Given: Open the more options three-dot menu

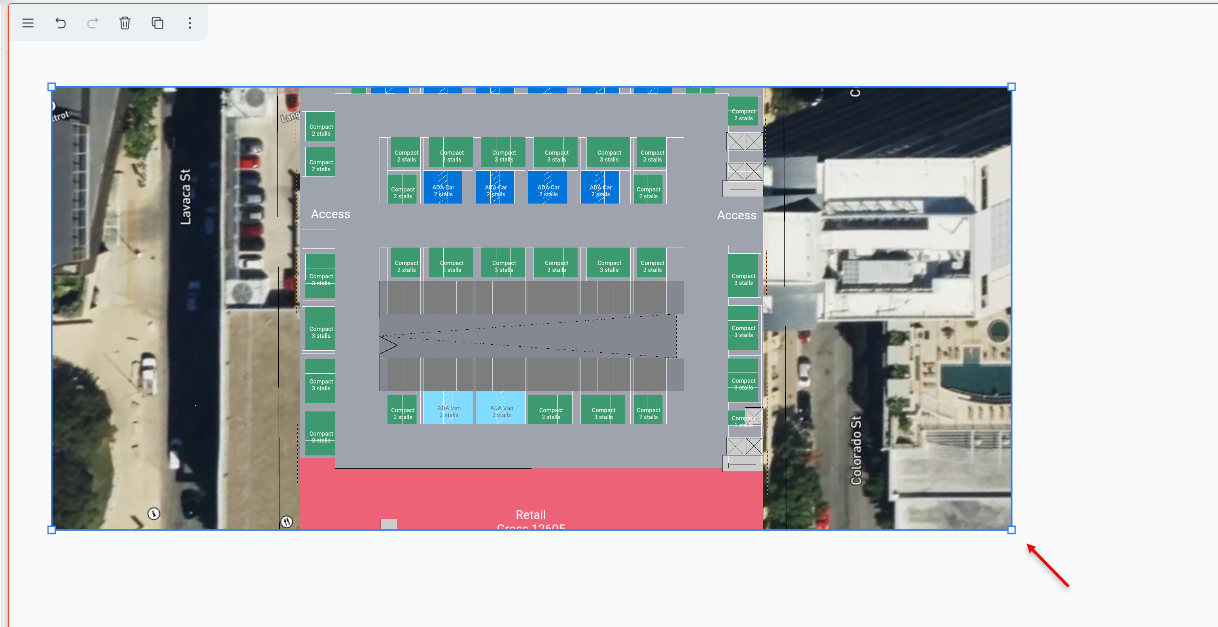Looking at the screenshot, I should pos(190,23).
